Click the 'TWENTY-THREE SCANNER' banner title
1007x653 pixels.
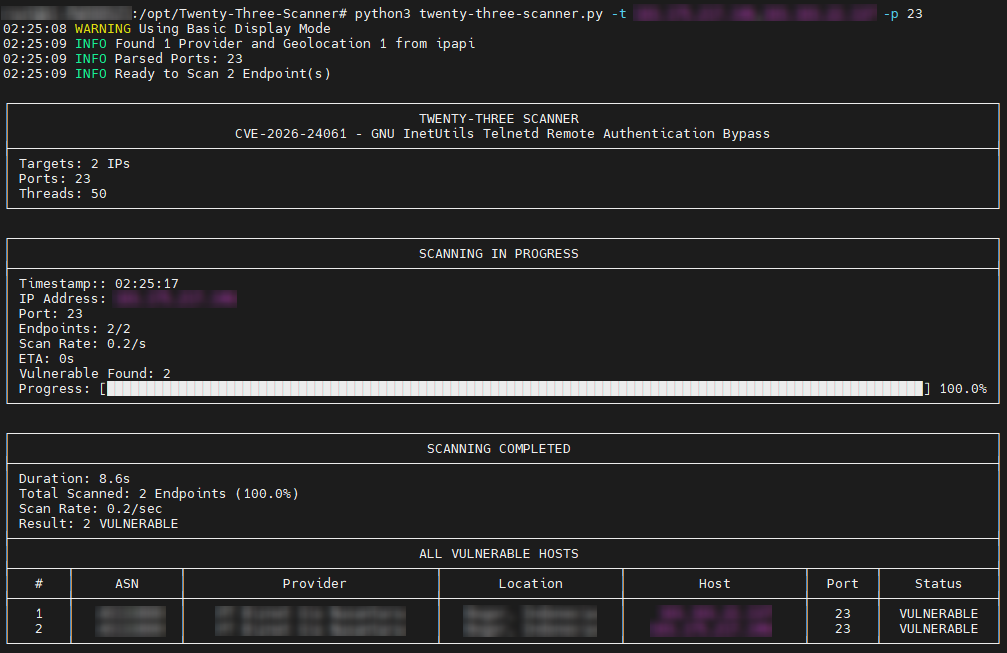tap(499, 119)
